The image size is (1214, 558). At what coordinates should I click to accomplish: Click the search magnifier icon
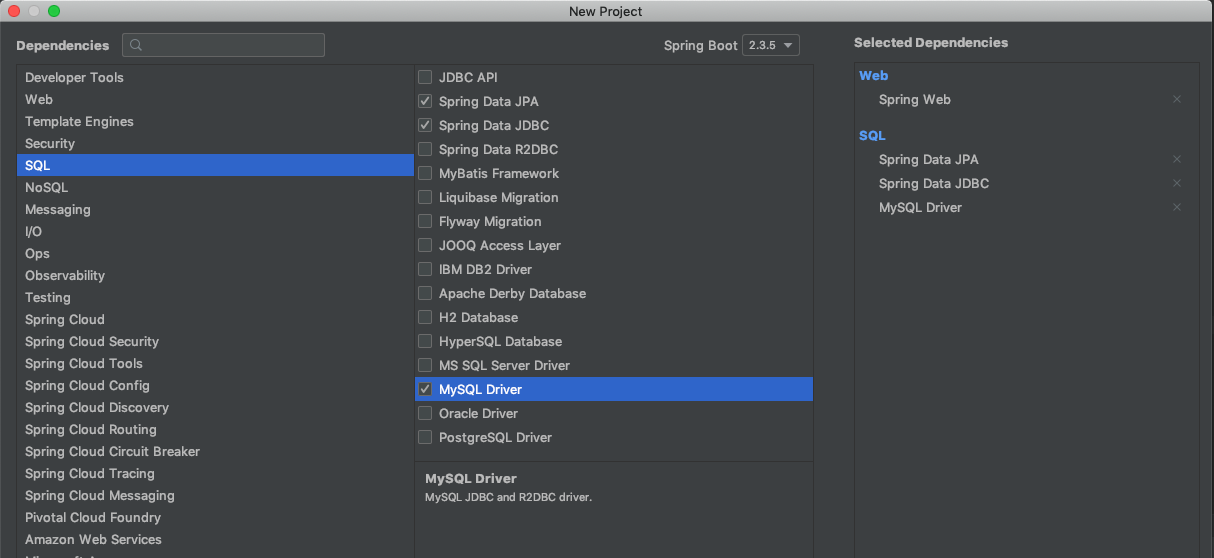(137, 45)
